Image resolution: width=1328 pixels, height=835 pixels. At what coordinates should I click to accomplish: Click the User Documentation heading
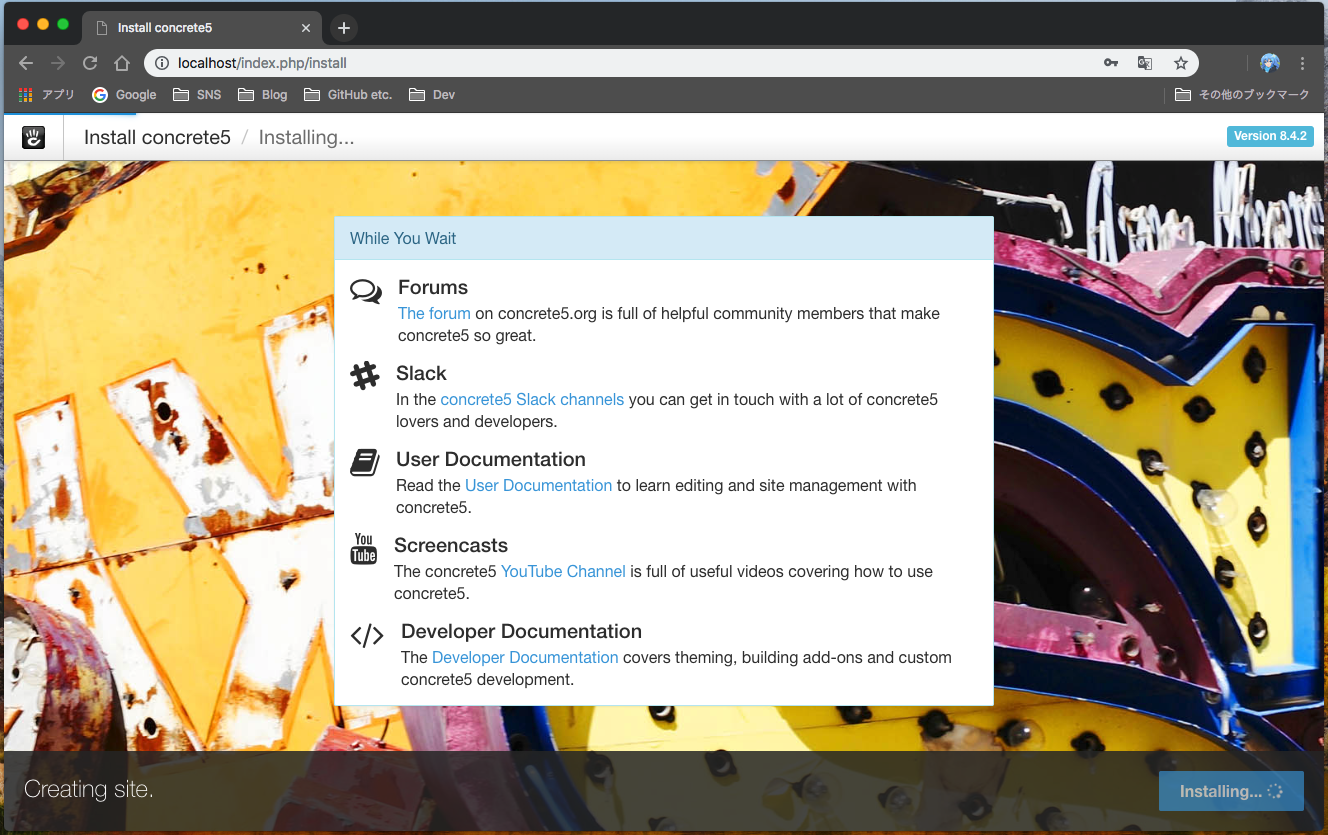point(491,459)
